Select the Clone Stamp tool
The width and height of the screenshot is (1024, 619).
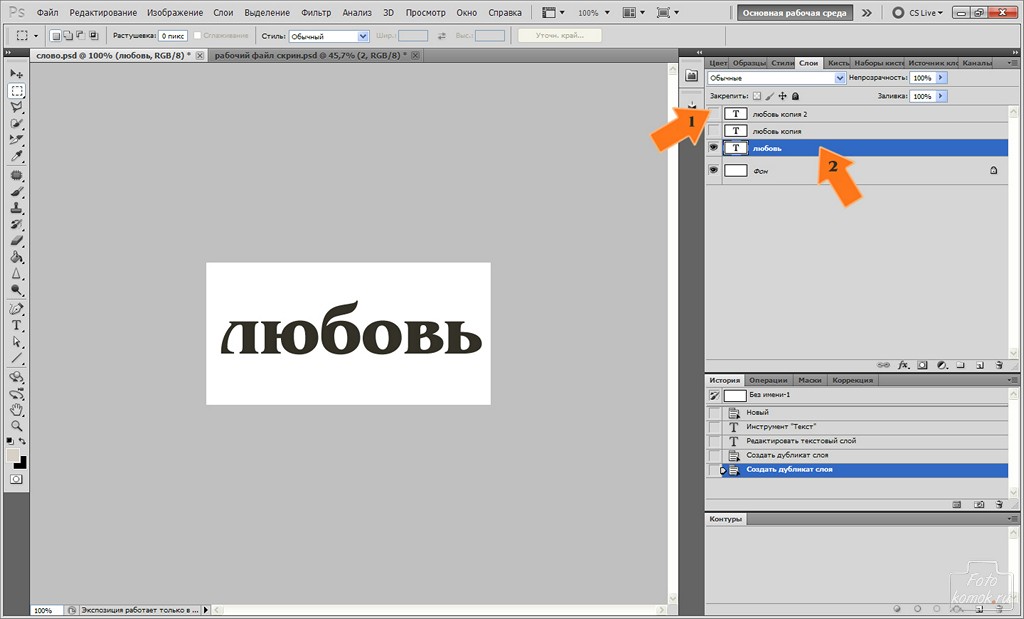pyautogui.click(x=16, y=208)
